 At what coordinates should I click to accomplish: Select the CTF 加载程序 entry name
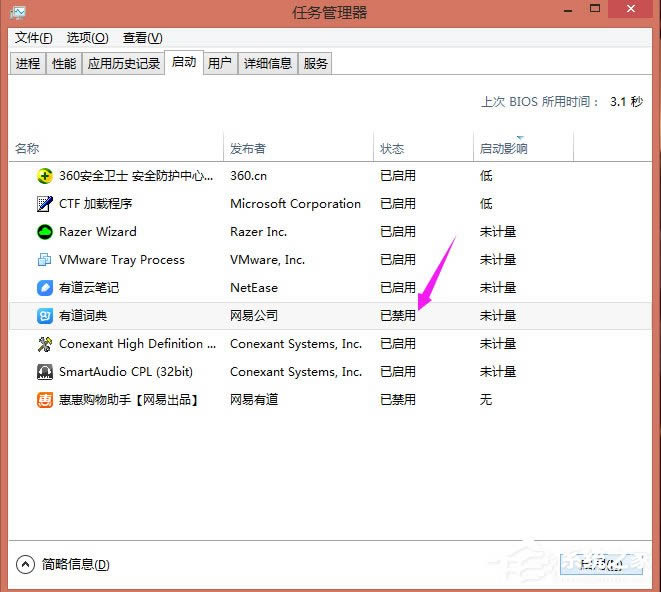pos(96,204)
